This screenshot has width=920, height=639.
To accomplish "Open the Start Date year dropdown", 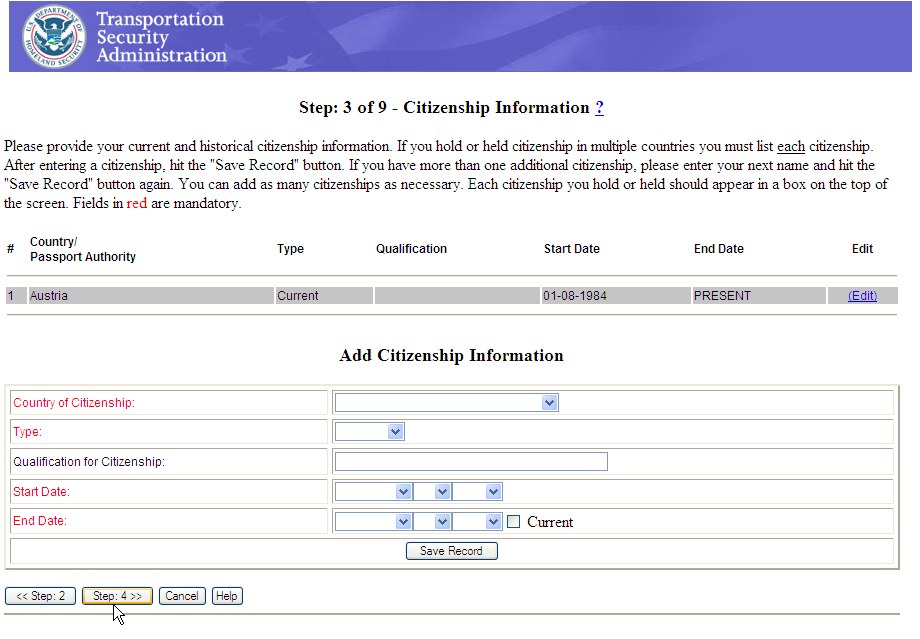I will click(477, 492).
